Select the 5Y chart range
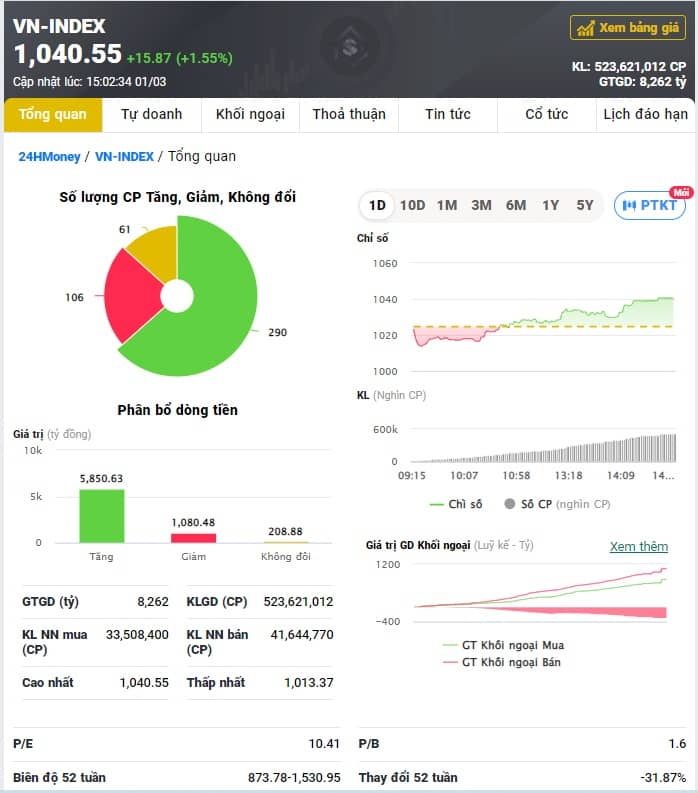Image resolution: width=698 pixels, height=793 pixels. (x=585, y=205)
